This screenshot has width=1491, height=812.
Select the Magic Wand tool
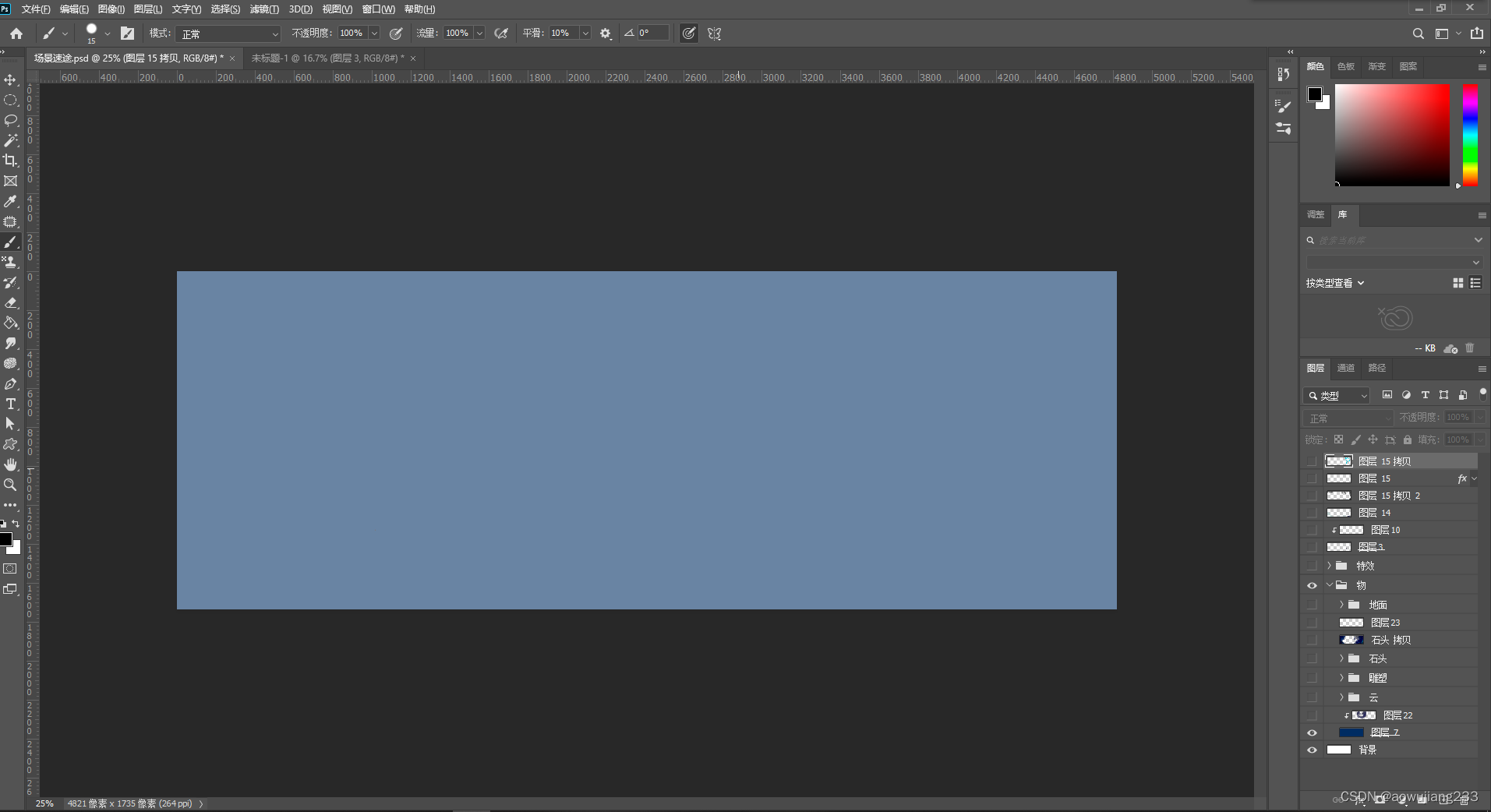click(10, 140)
